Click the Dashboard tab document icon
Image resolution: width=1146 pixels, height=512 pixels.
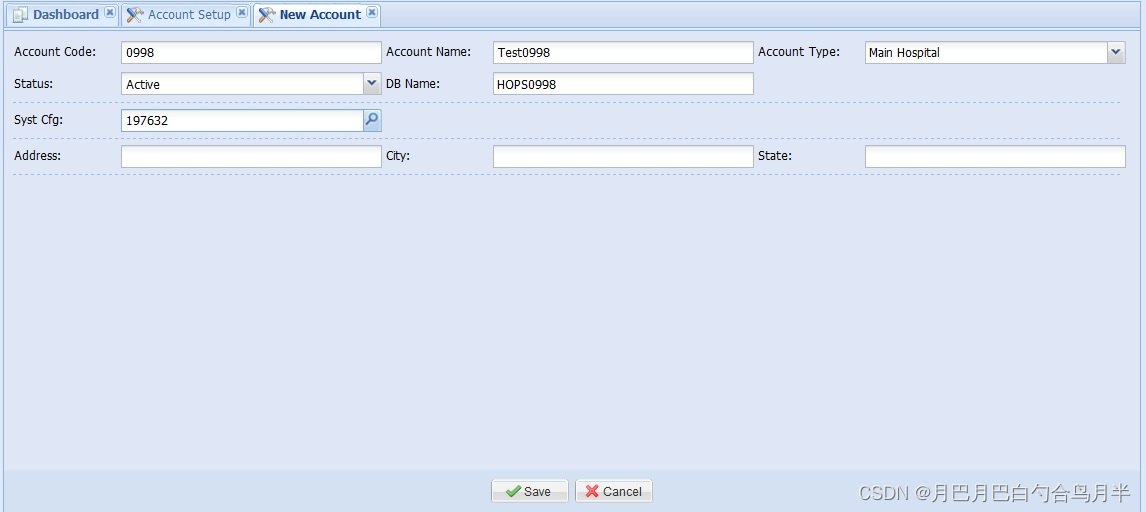(20, 15)
